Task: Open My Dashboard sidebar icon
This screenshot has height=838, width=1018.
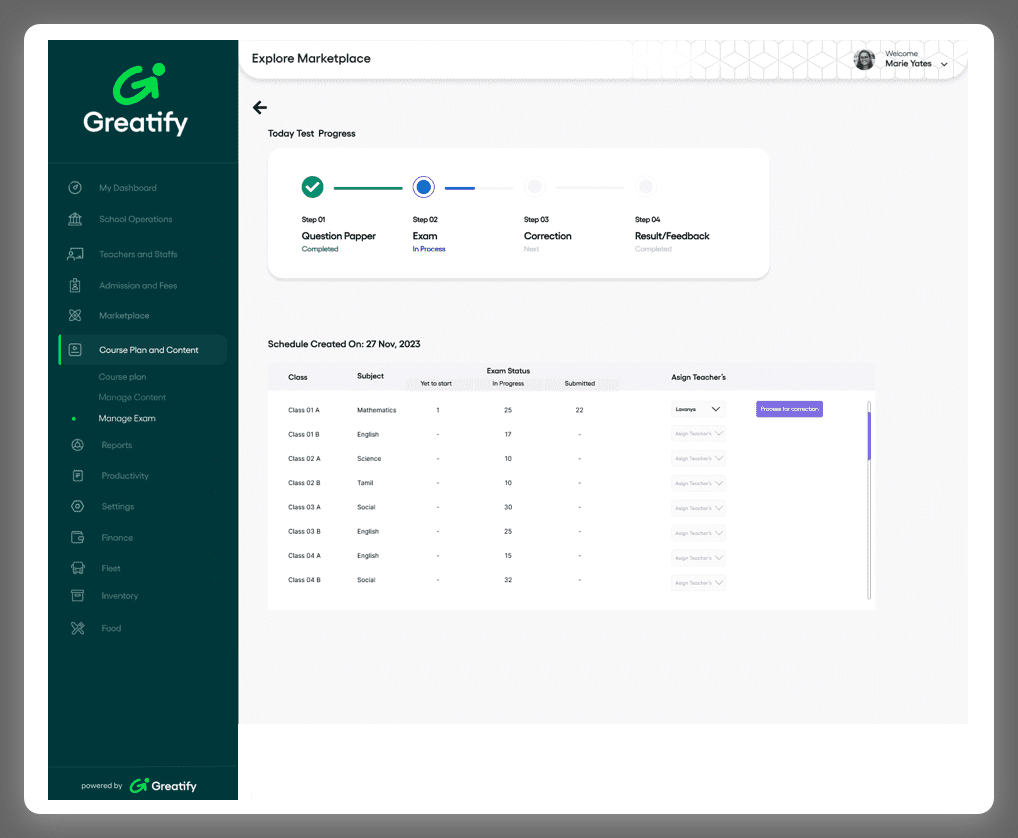Action: (75, 188)
